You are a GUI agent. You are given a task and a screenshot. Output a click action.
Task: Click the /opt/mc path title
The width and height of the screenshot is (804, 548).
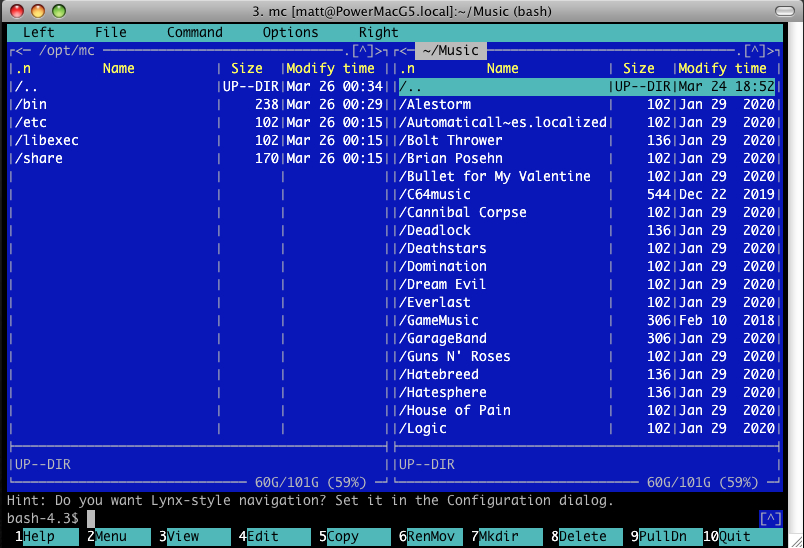67,51
